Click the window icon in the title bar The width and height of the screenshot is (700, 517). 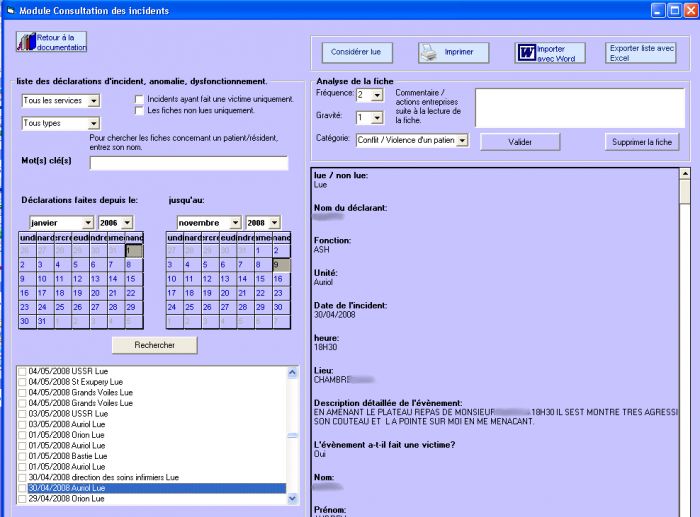pos(11,10)
